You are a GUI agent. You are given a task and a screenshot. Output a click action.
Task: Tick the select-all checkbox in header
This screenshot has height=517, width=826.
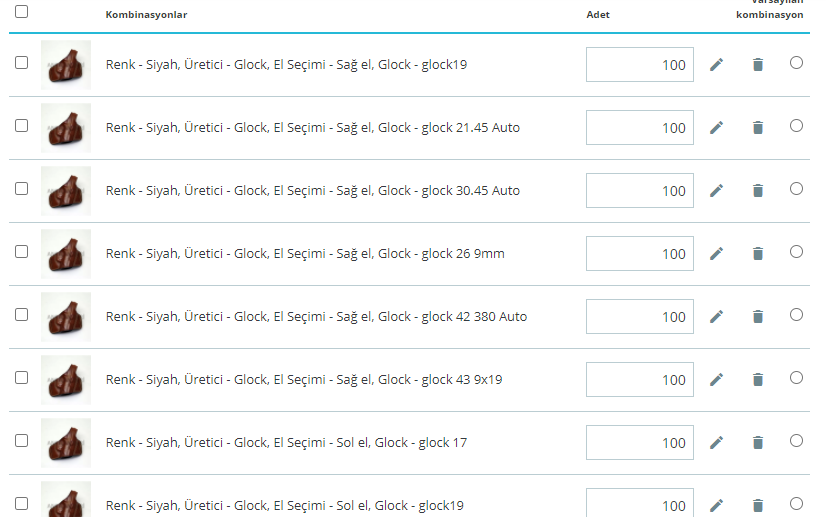22,11
